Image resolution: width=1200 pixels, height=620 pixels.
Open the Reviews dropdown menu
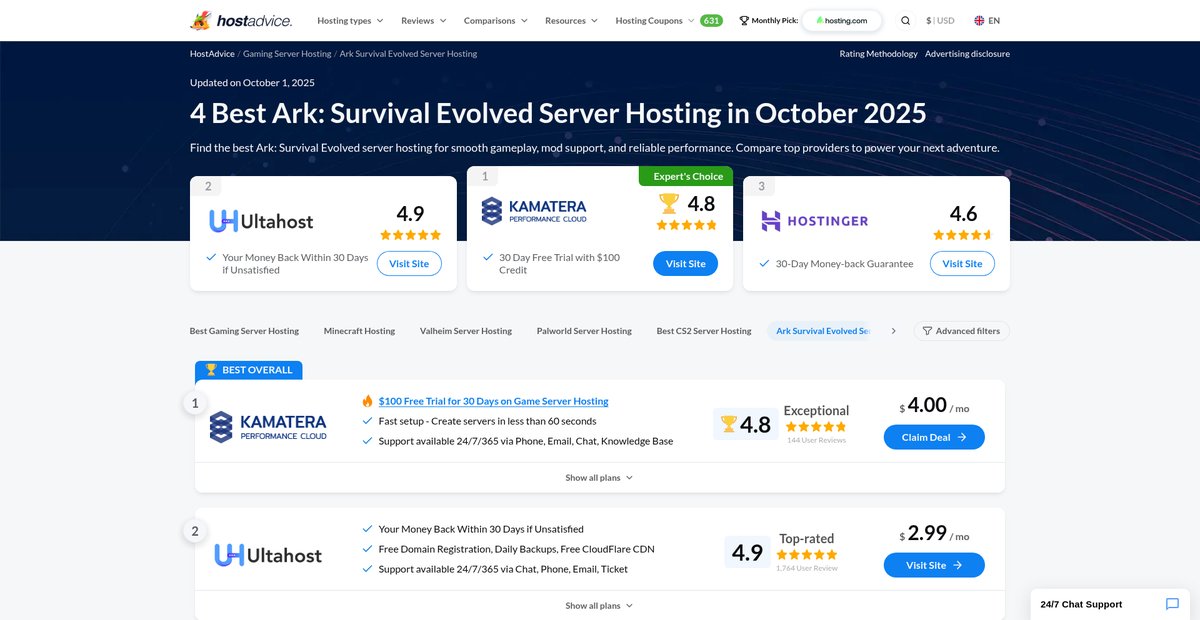(424, 20)
